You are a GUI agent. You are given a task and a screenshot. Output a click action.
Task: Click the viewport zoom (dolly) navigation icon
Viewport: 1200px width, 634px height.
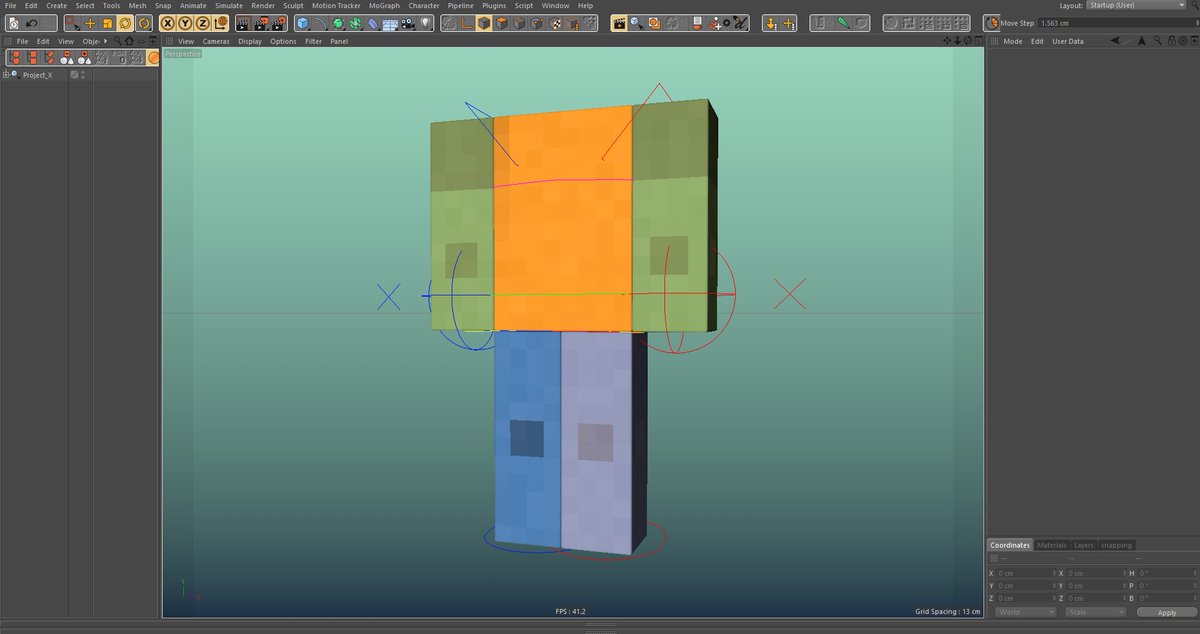pos(958,41)
